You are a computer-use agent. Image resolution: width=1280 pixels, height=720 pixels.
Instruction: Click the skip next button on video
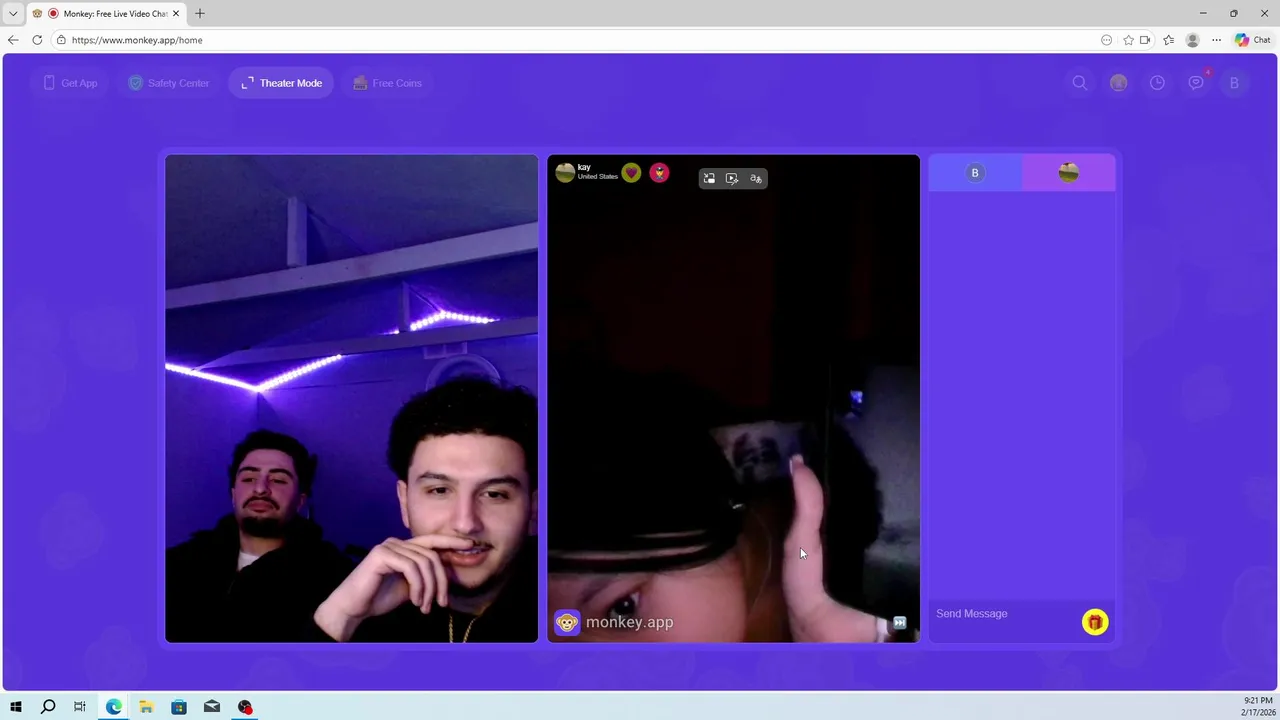[899, 622]
